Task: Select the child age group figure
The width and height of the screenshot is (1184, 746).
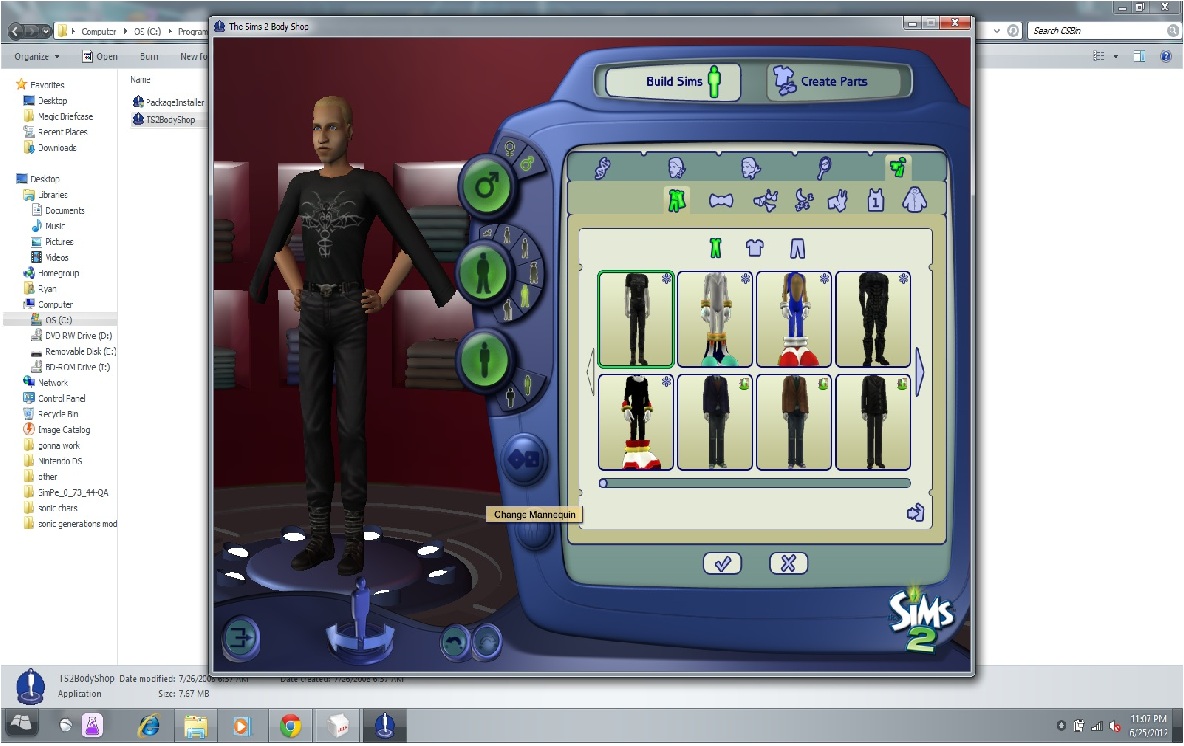Action: (527, 249)
